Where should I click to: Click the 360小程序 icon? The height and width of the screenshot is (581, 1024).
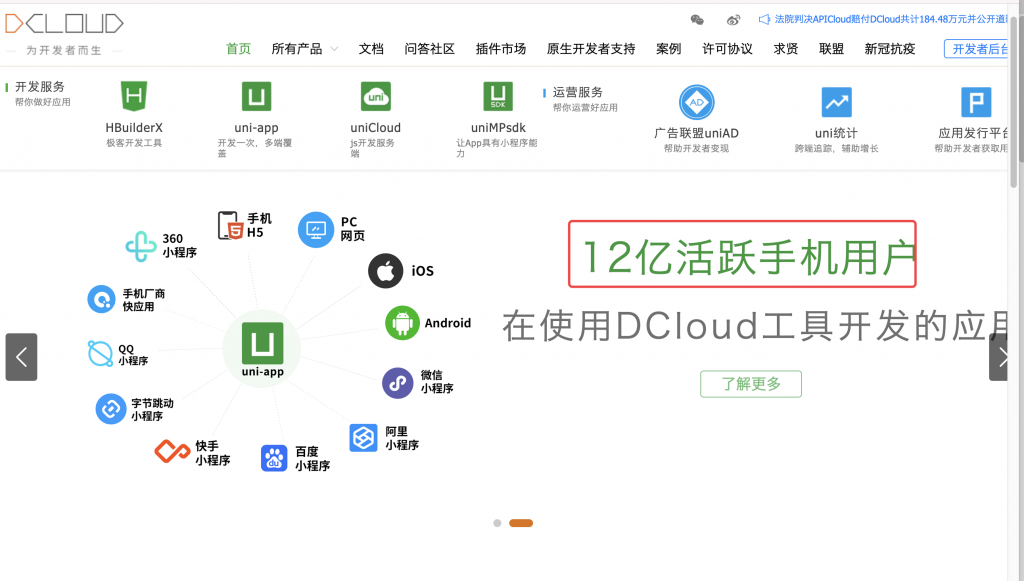(x=140, y=246)
